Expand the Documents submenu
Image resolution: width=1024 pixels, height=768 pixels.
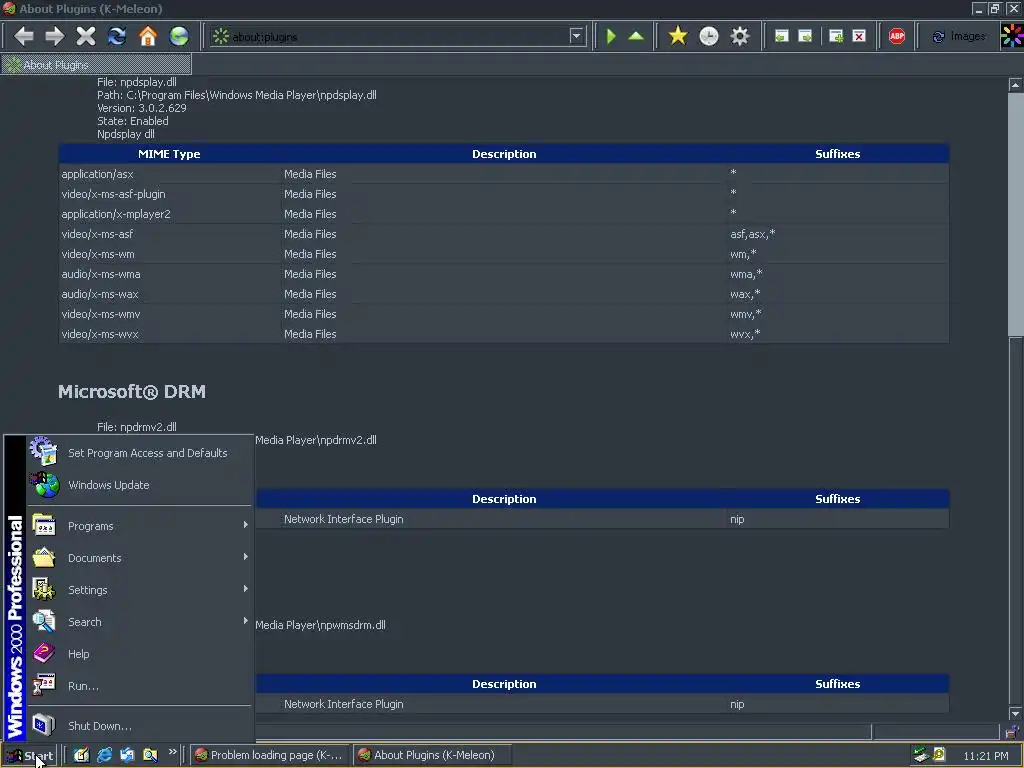[139, 558]
